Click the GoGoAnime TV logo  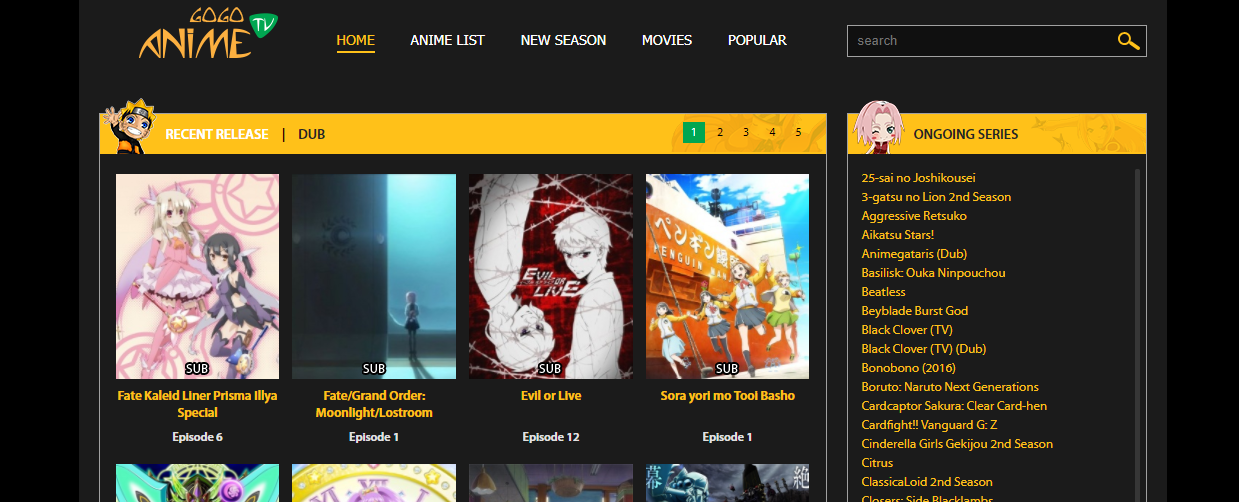coord(208,34)
